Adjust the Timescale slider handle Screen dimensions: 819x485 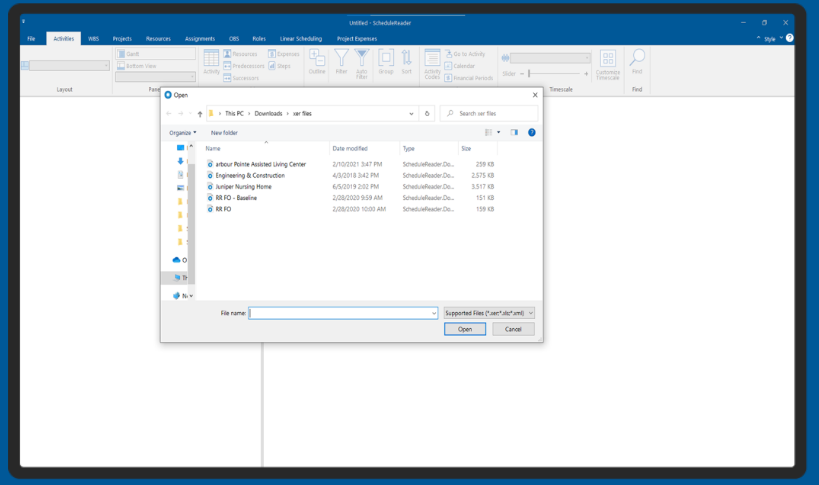coord(529,74)
